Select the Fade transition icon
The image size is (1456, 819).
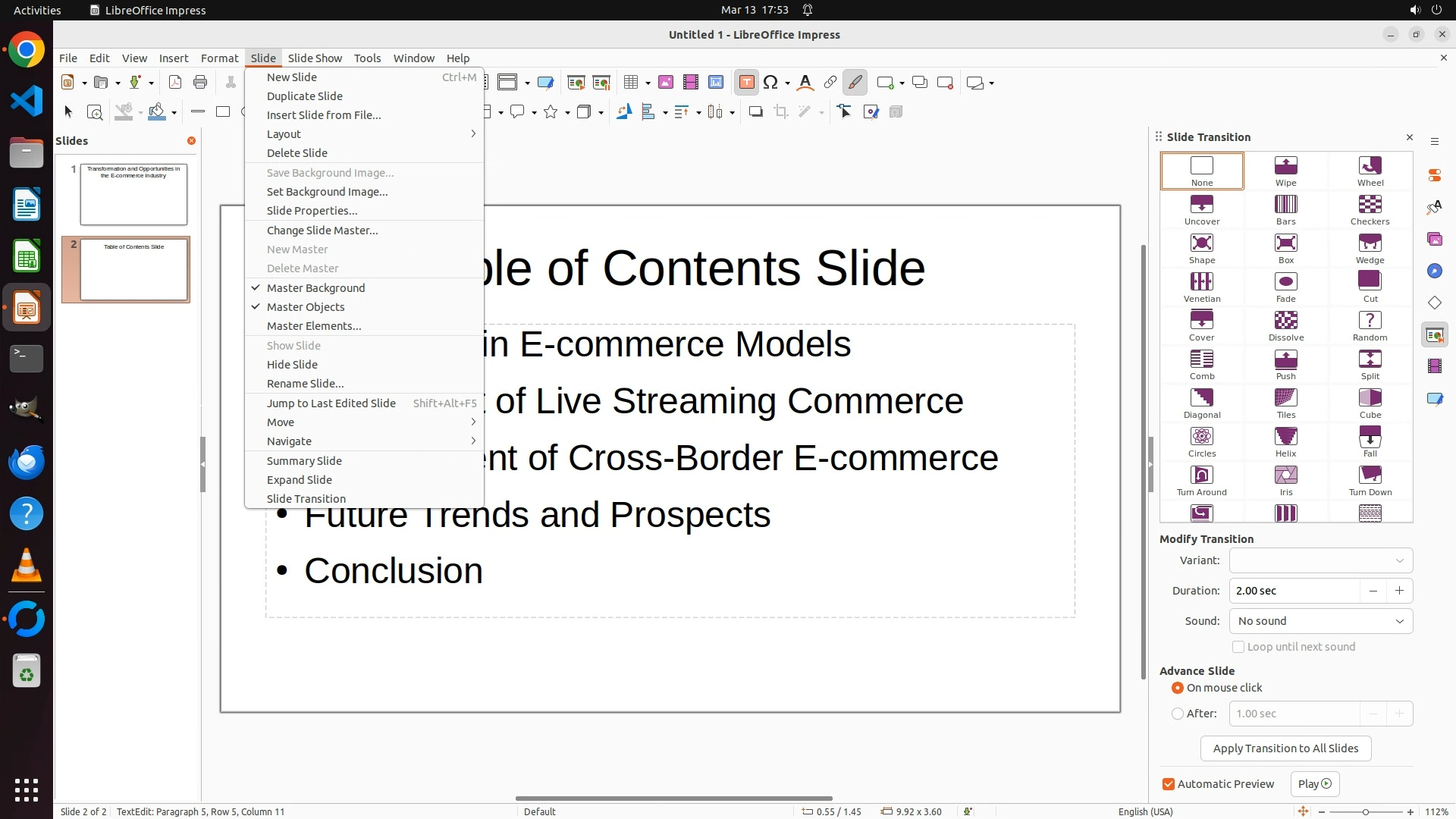coord(1285,287)
